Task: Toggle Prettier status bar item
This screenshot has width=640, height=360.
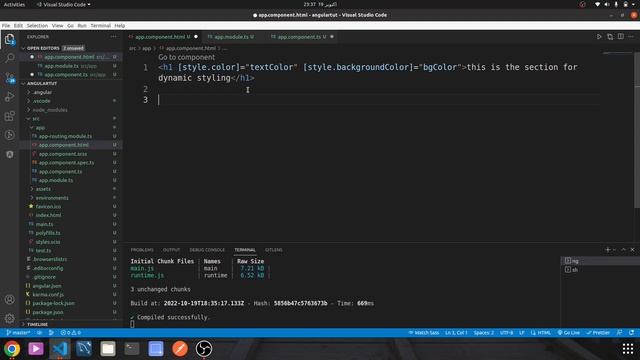Action: [x=598, y=333]
